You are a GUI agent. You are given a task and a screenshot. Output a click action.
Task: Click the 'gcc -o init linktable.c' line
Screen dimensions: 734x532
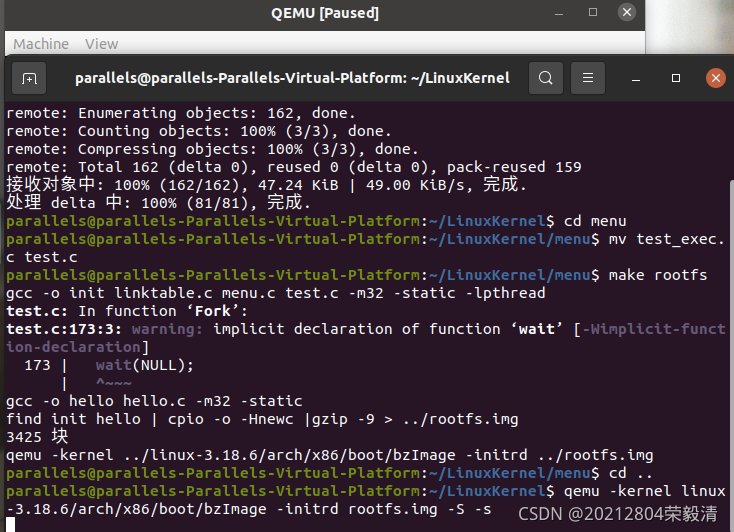(x=276, y=293)
